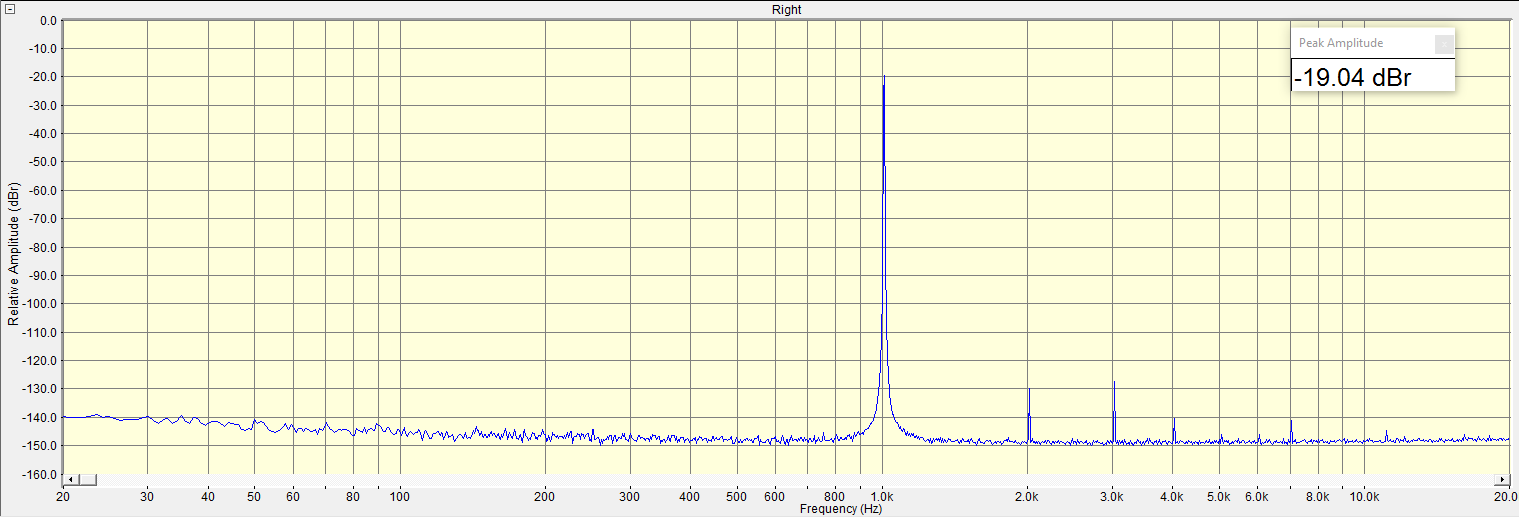Click the -160.0 amplitude axis tick label
The image size is (1519, 518).
(42, 474)
